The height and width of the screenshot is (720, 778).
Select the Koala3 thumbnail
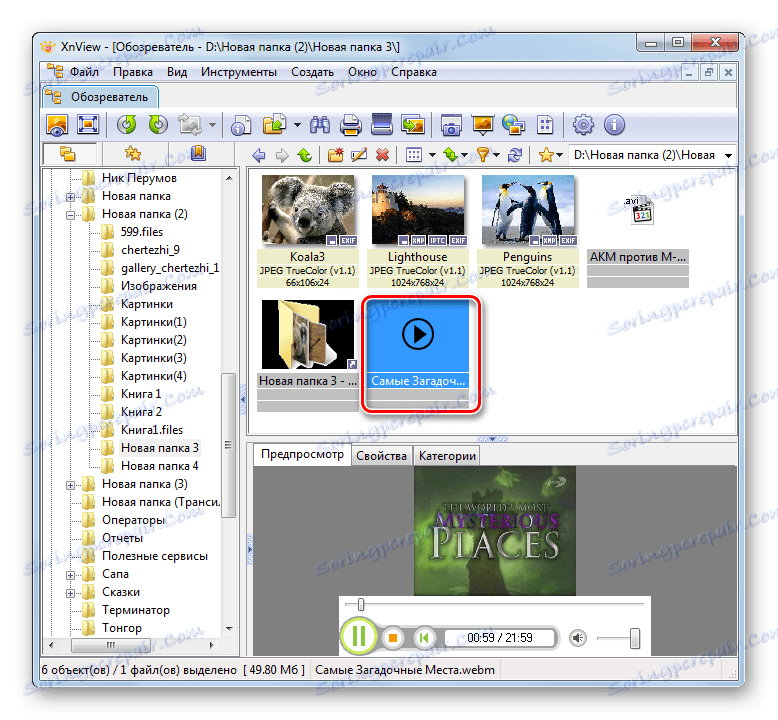click(x=308, y=231)
